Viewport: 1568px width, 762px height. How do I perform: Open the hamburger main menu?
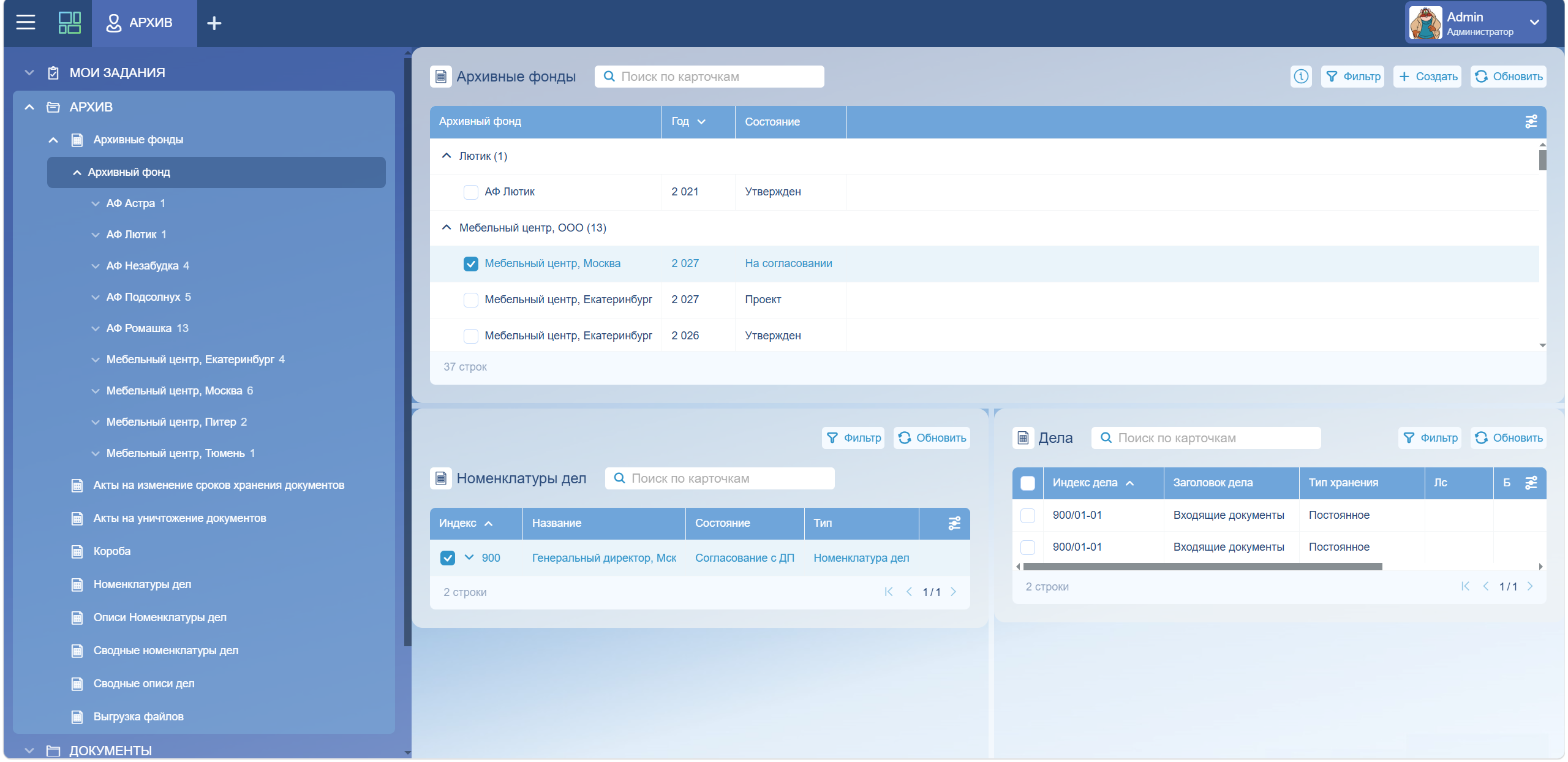(25, 23)
